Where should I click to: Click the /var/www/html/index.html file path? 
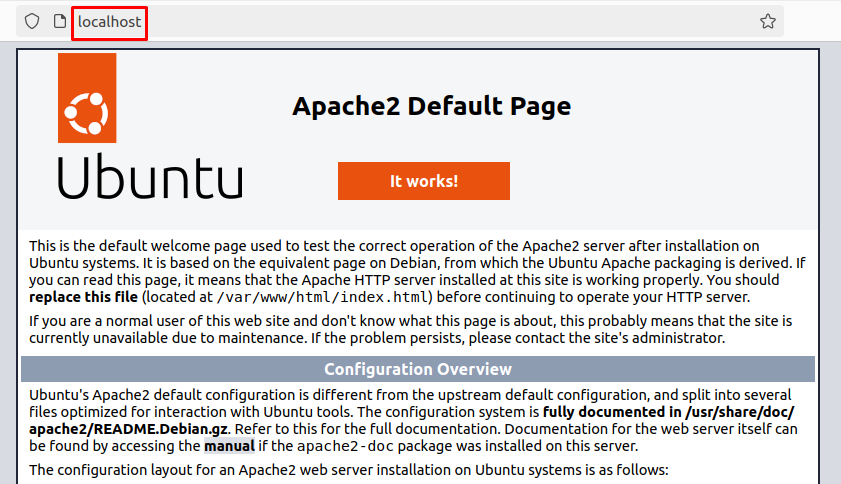(x=323, y=297)
